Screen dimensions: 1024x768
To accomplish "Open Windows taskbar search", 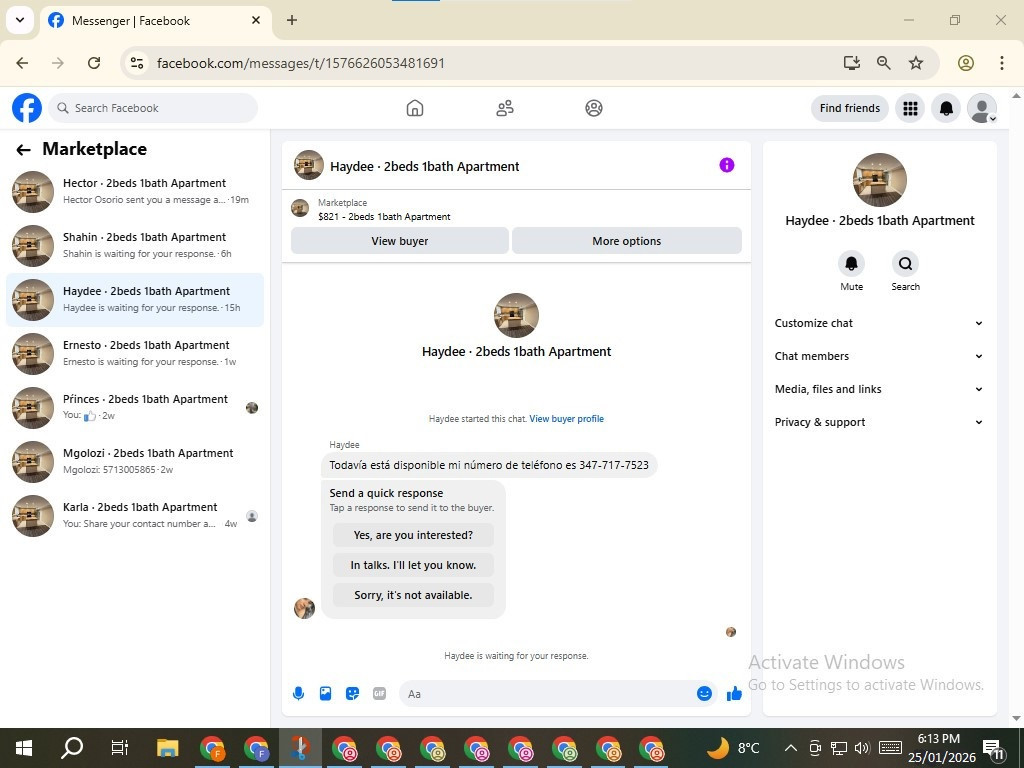I will (x=72, y=748).
